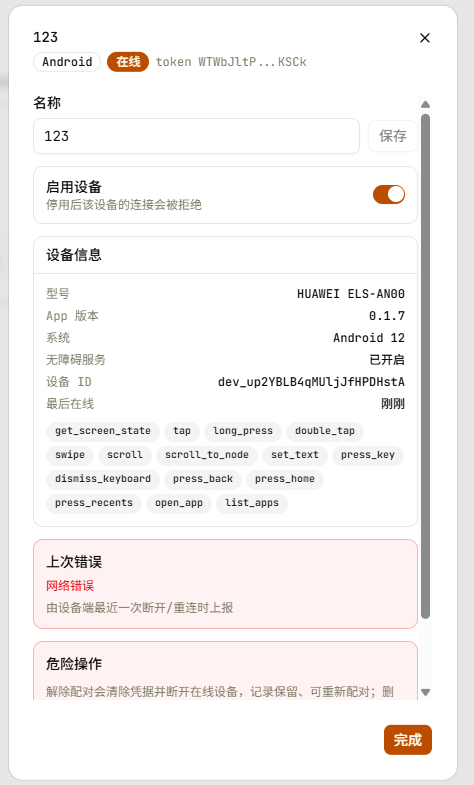Toggle the 启用设备 switch off
The image size is (474, 785).
388,194
